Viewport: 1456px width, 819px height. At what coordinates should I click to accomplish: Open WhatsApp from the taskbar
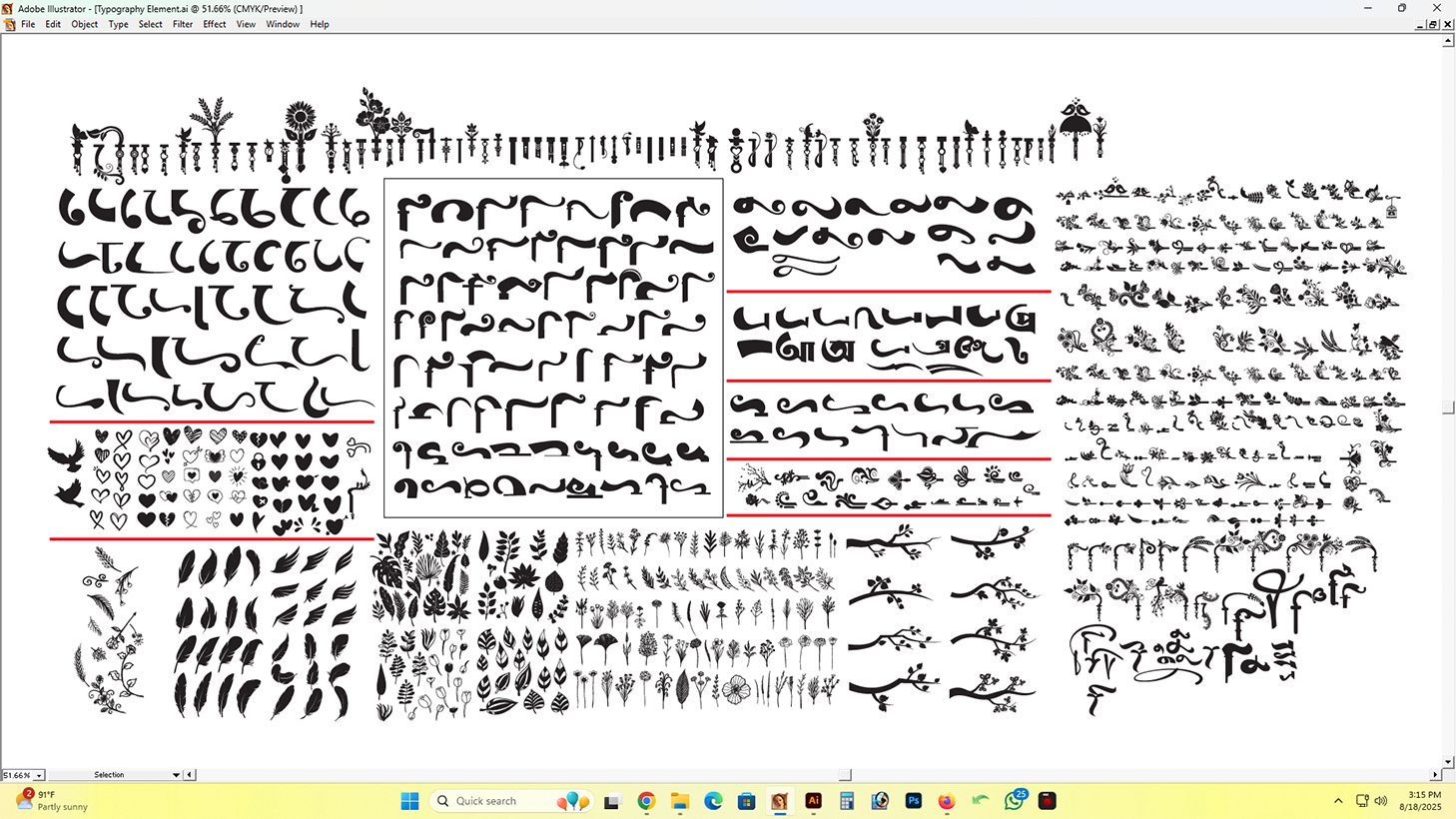click(1014, 801)
